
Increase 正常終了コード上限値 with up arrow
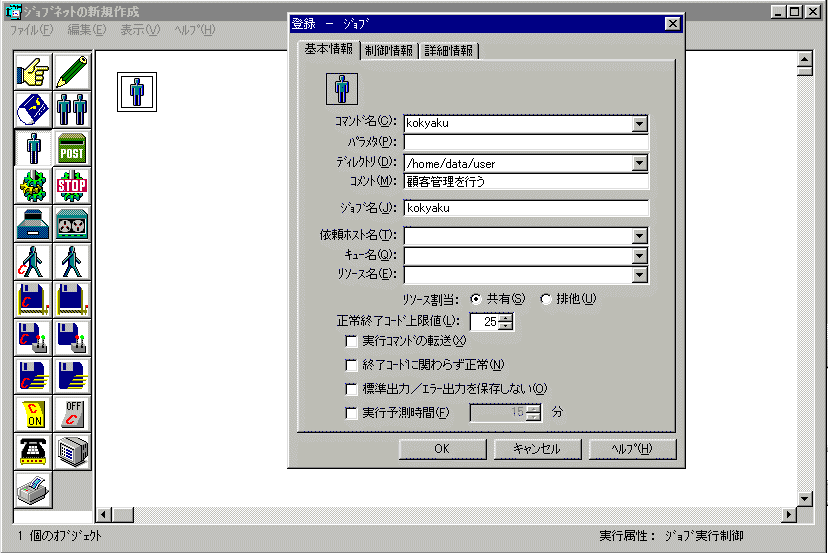(x=505, y=317)
